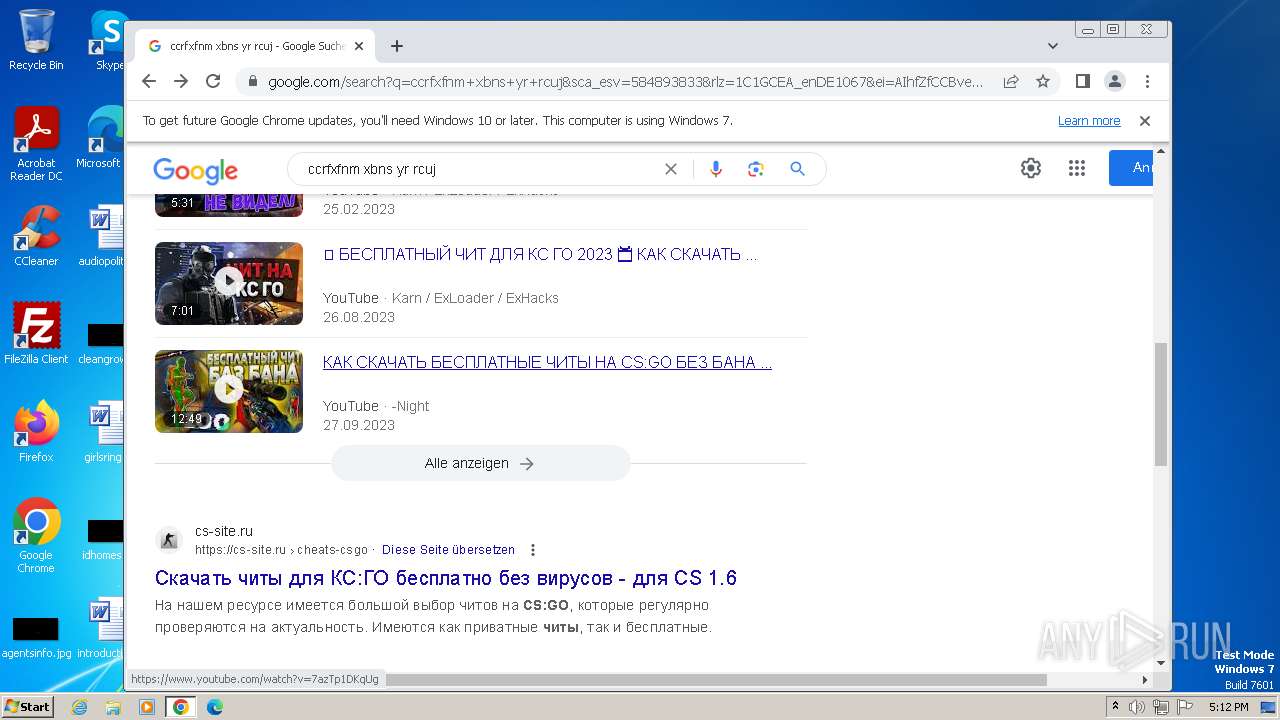
Task: Bookmark this page with star icon
Action: click(x=1043, y=81)
